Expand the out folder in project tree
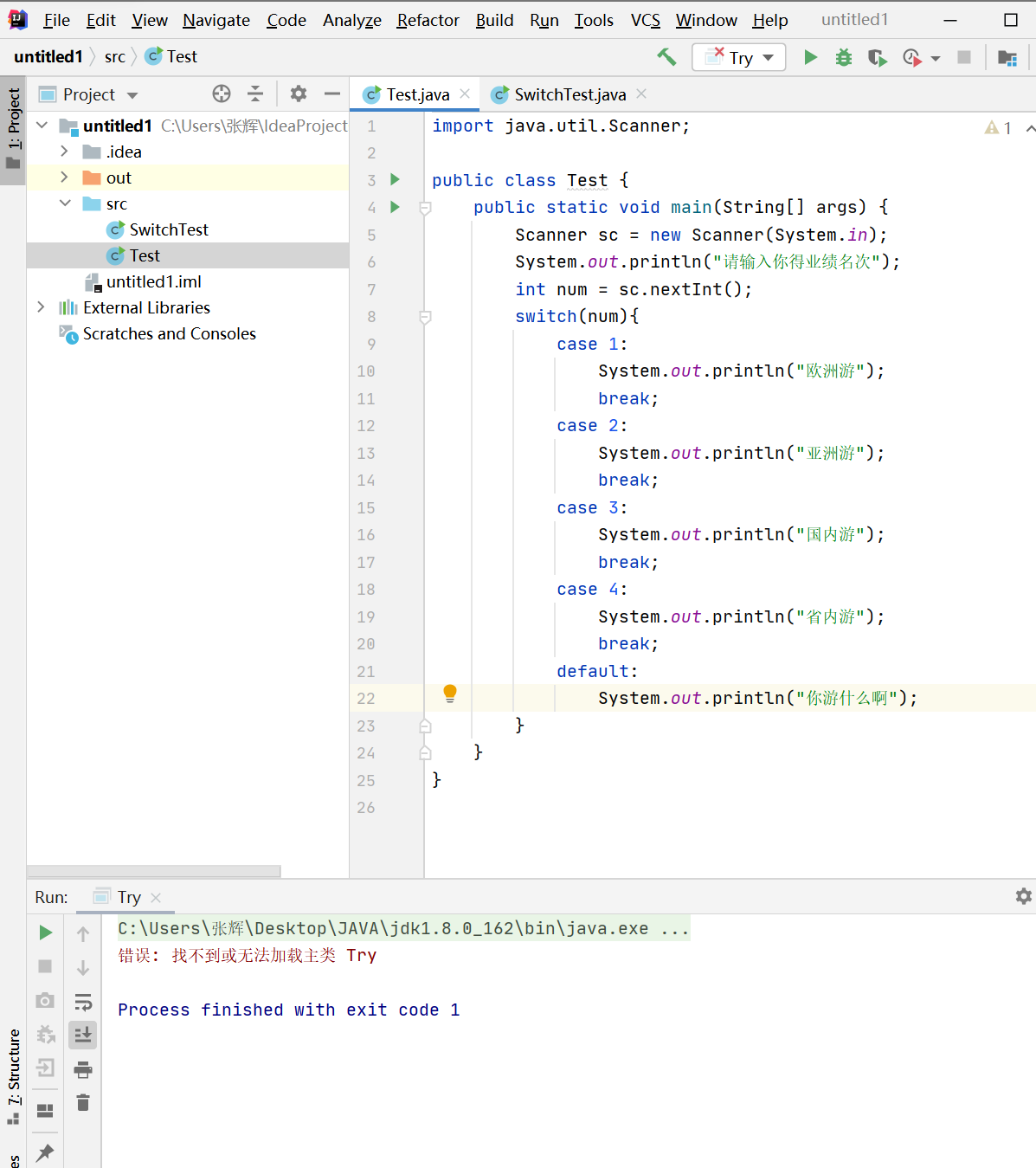The image size is (1036, 1168). [64, 177]
